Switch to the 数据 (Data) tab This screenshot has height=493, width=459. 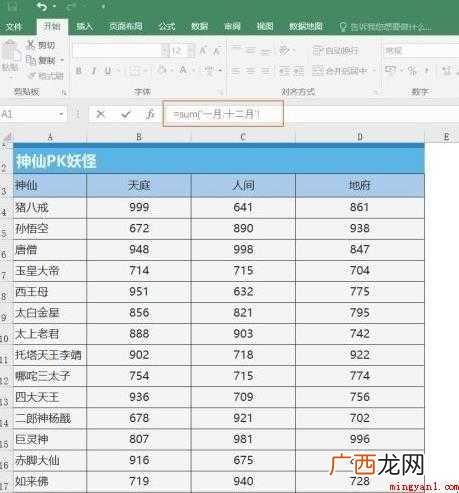click(x=199, y=26)
